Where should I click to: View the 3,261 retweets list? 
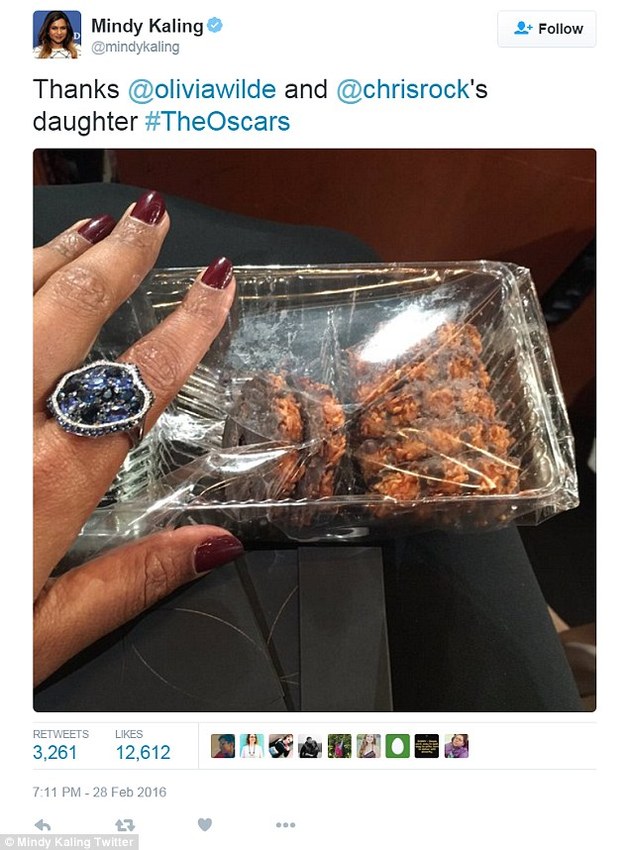pos(60,745)
